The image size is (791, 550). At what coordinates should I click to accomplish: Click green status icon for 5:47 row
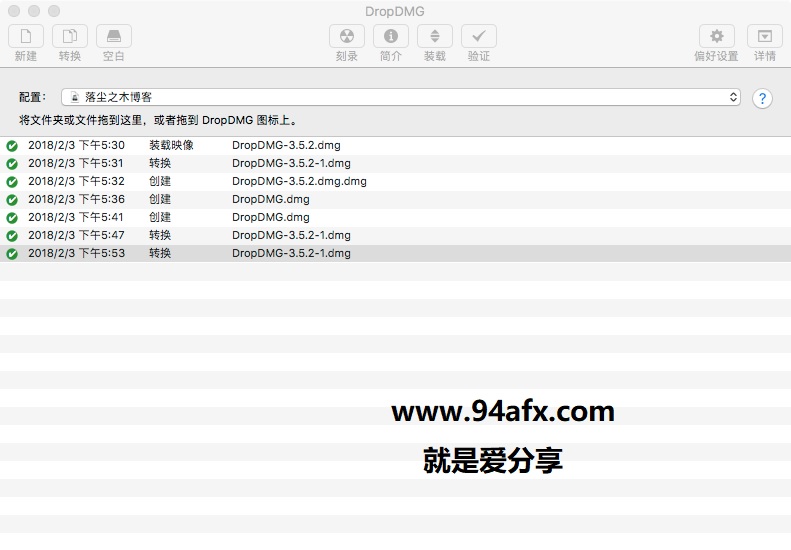[12, 236]
